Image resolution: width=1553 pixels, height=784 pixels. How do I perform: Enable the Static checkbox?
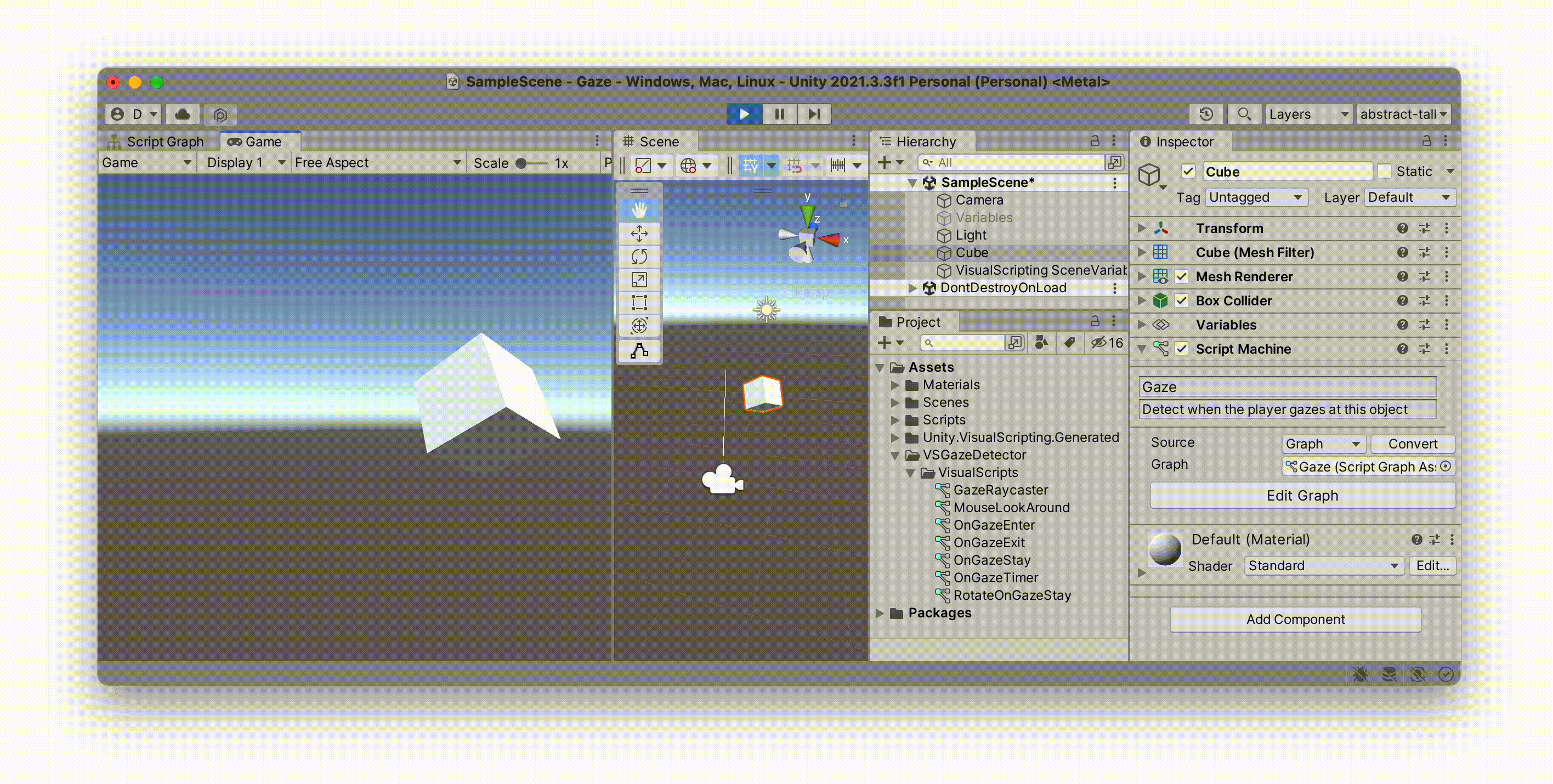coord(1385,172)
